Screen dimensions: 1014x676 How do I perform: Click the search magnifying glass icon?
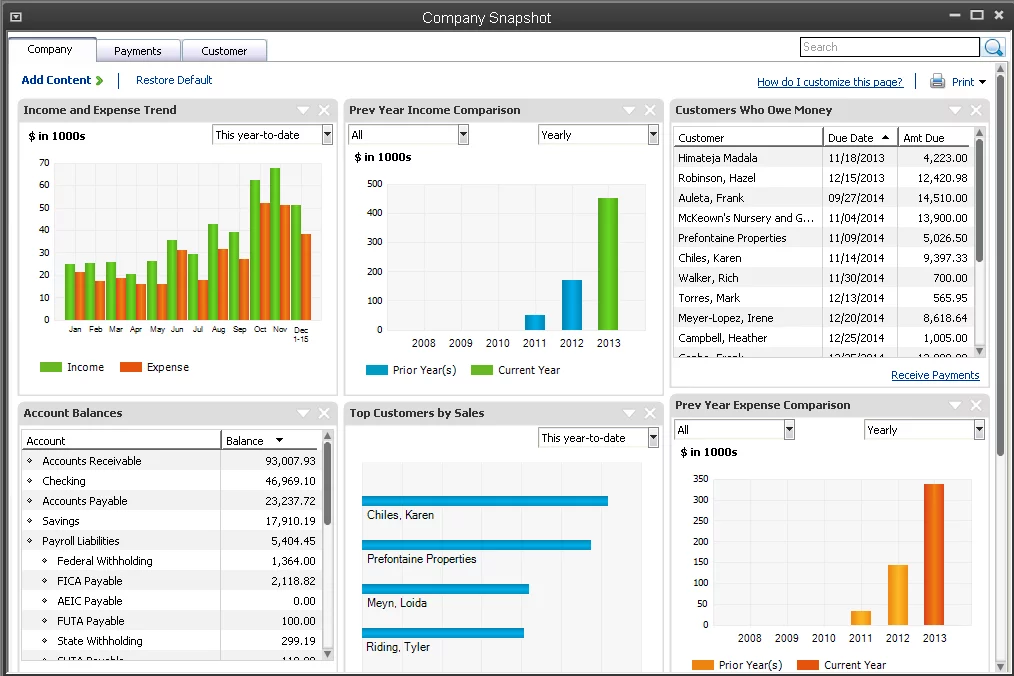click(993, 47)
